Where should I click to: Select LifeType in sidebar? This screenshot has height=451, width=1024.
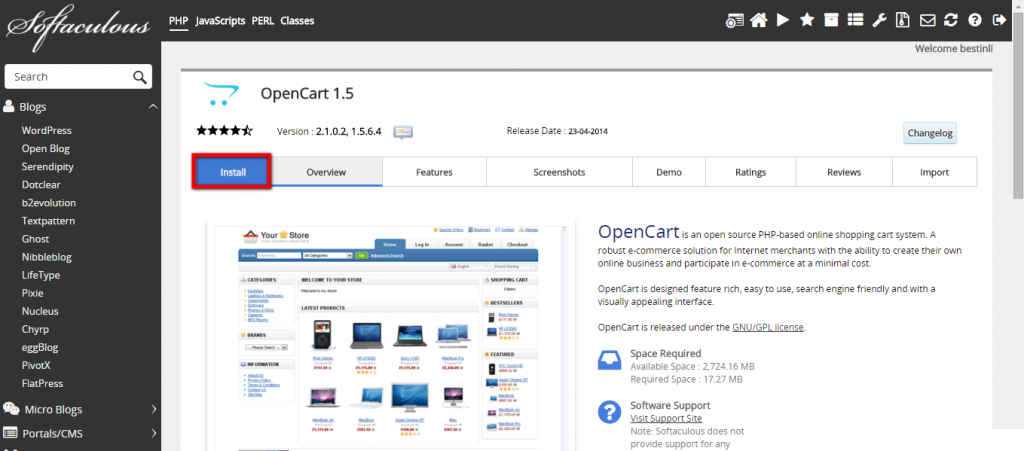tap(40, 275)
